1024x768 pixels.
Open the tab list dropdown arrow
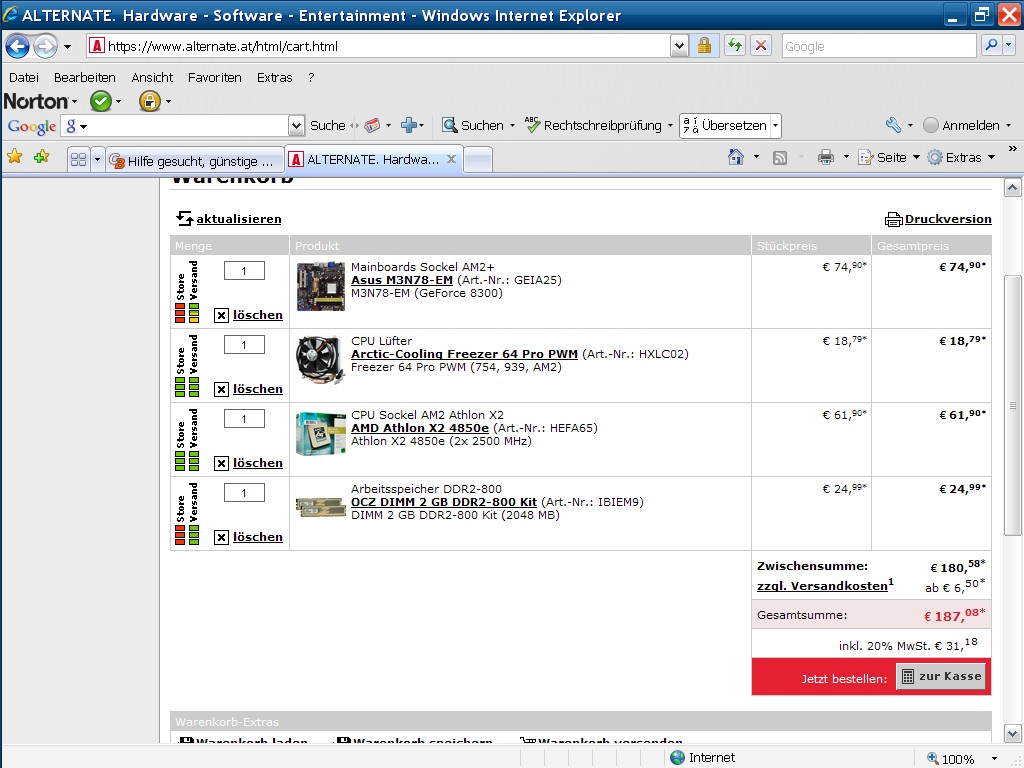coord(97,159)
